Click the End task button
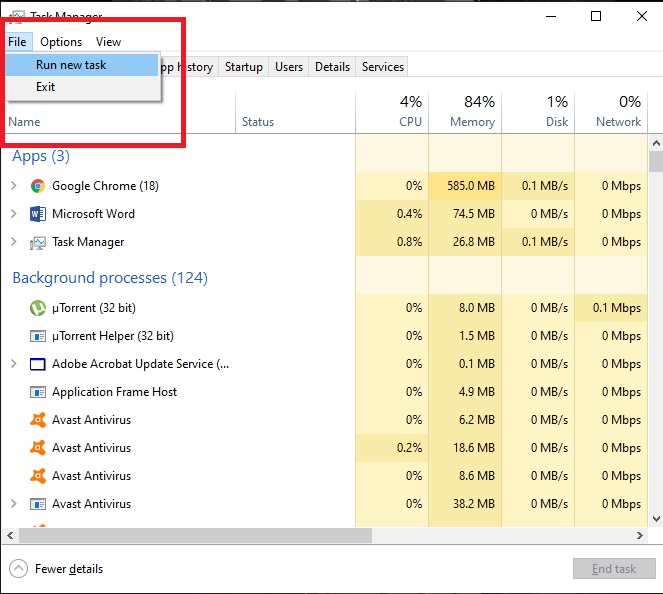The width and height of the screenshot is (663, 594). point(614,569)
